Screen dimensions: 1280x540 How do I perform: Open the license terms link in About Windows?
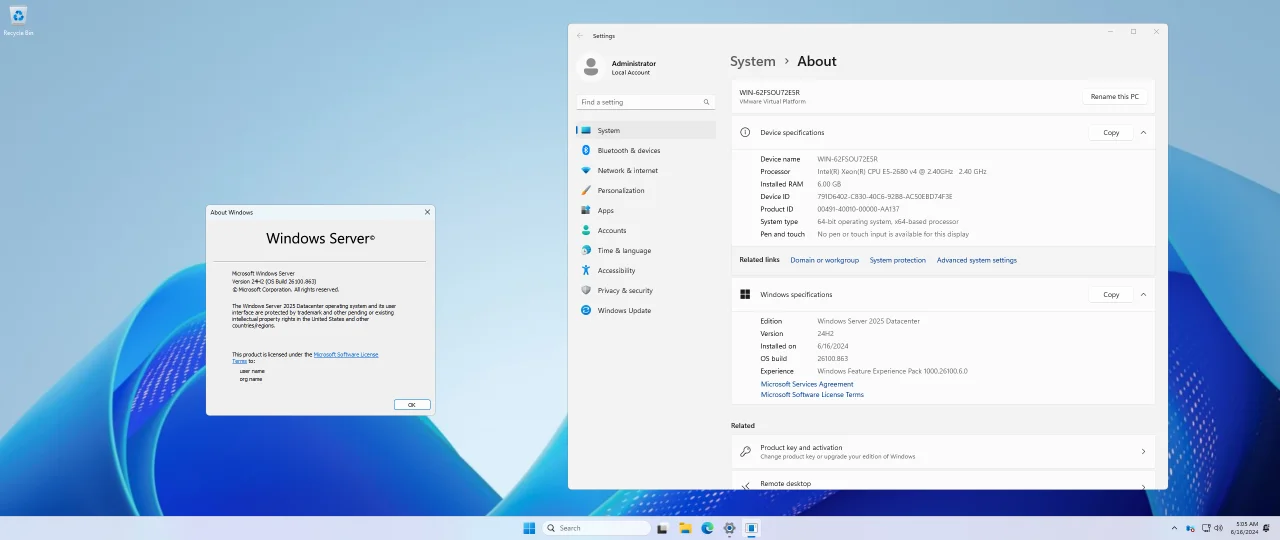pyautogui.click(x=346, y=354)
